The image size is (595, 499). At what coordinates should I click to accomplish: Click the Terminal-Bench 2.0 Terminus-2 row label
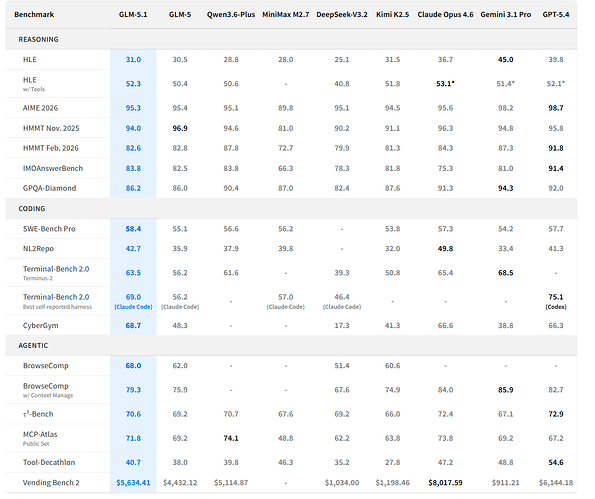[x=56, y=273]
